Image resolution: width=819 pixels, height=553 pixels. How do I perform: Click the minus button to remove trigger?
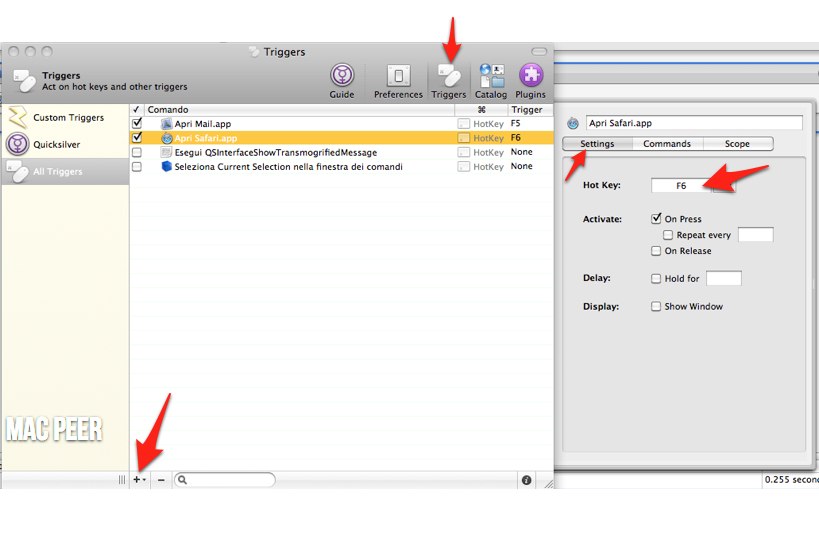click(161, 479)
